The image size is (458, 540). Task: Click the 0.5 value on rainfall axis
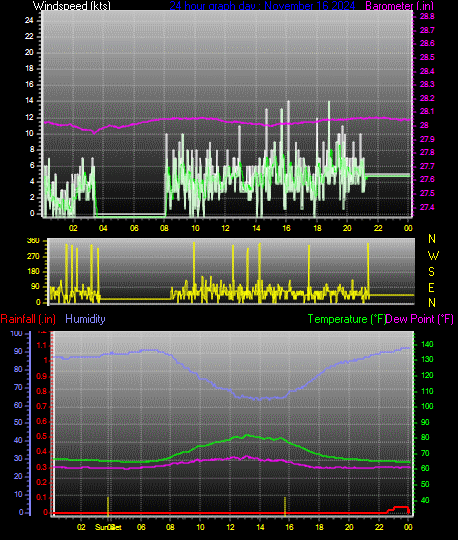[x=42, y=437]
